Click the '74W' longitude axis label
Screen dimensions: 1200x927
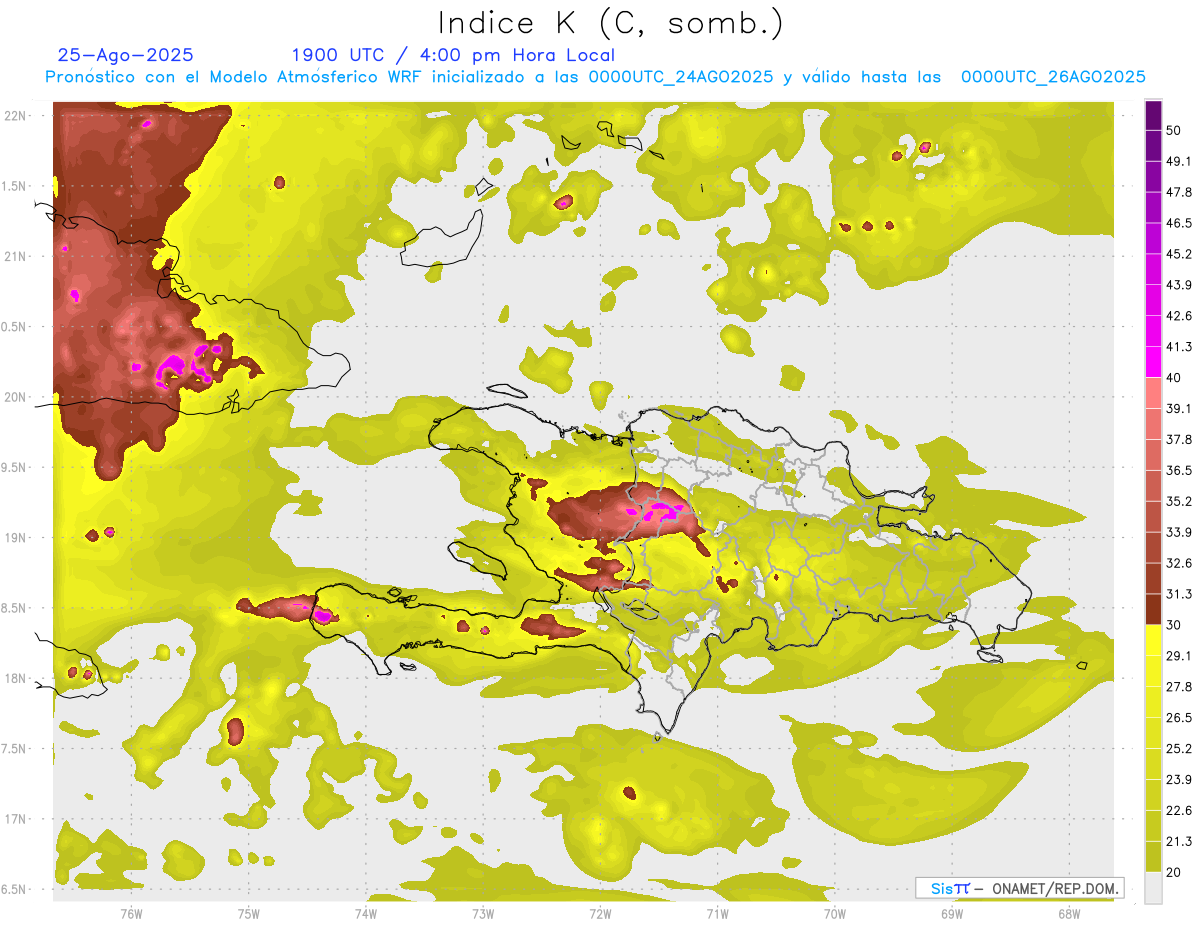tap(366, 914)
